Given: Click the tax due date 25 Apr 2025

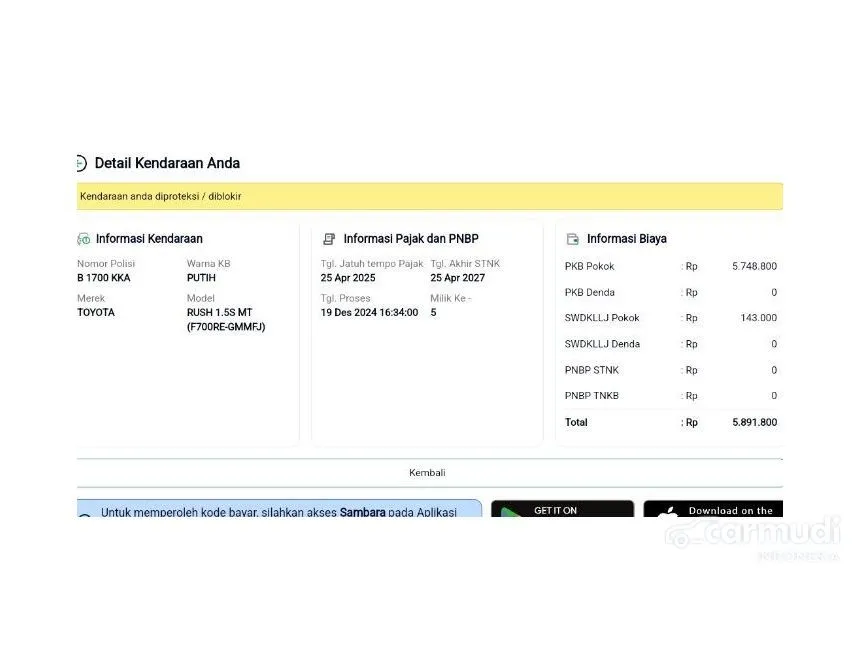Looking at the screenshot, I should pyautogui.click(x=348, y=278).
